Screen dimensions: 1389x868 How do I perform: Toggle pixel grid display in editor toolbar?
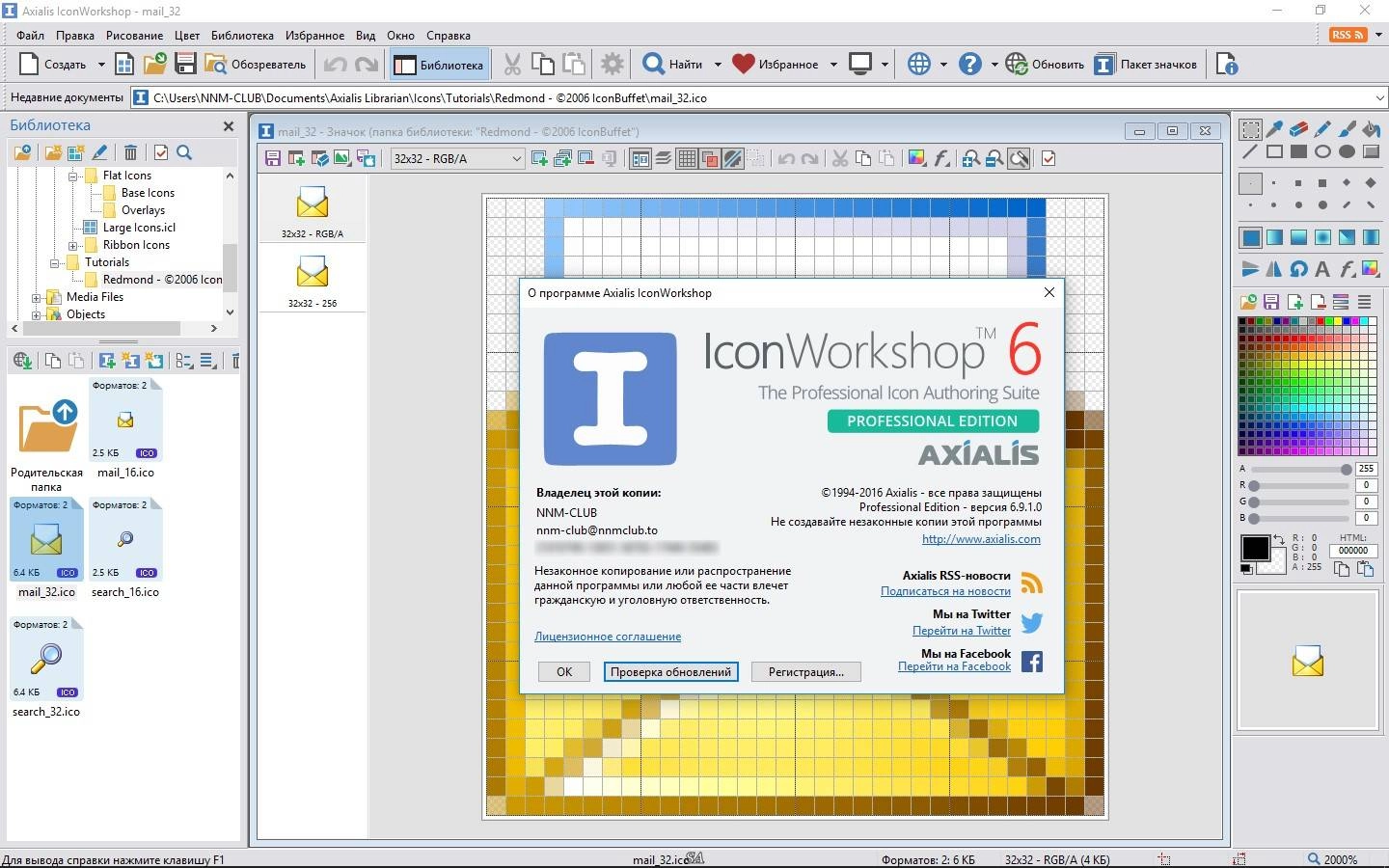687,159
